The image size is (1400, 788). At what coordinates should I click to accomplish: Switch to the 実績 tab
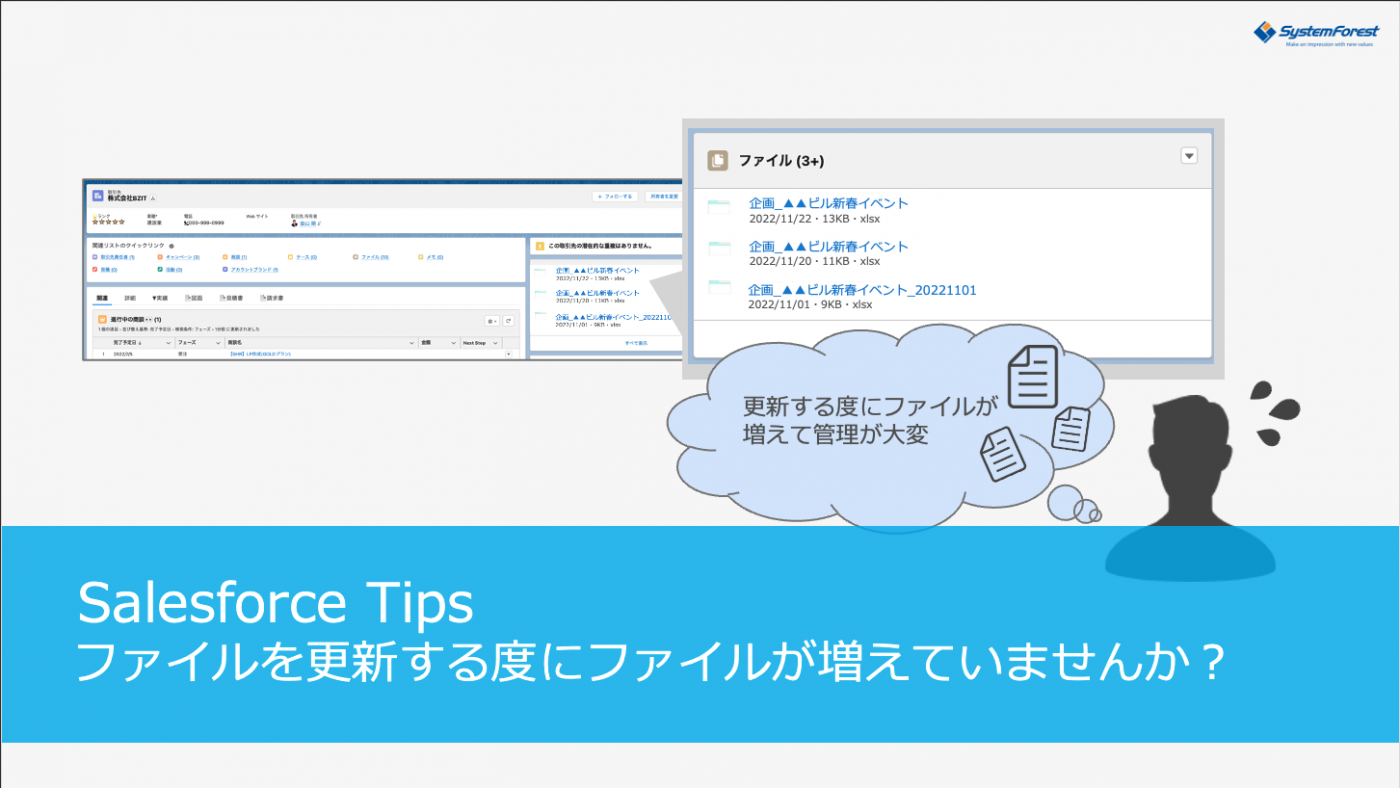pyautogui.click(x=160, y=298)
